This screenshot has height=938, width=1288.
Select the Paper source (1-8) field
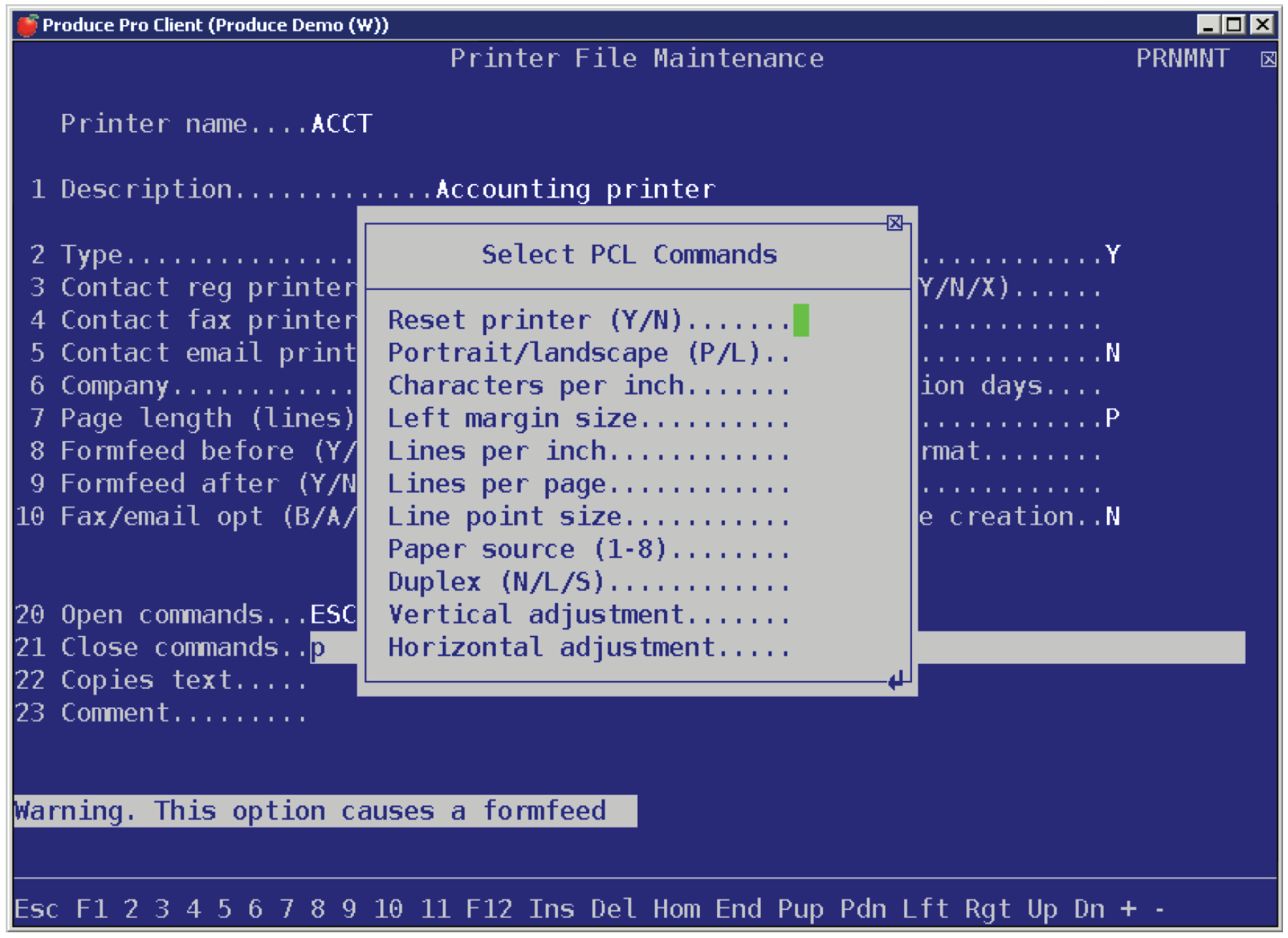point(588,549)
